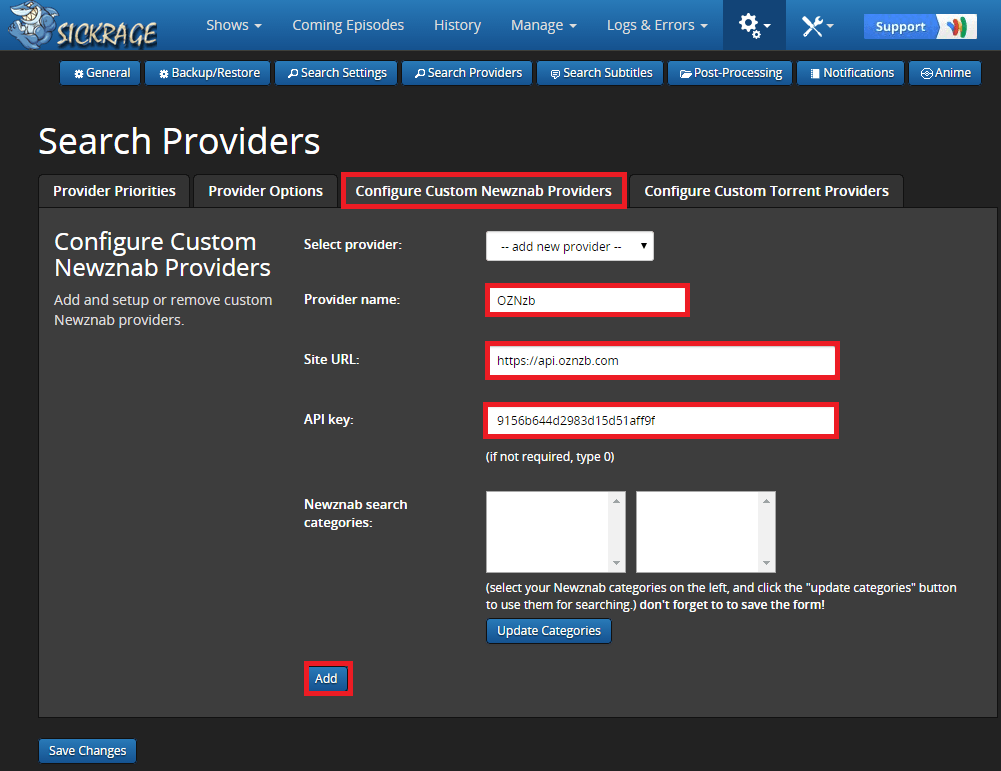
Task: Open Notifications settings
Action: [852, 73]
